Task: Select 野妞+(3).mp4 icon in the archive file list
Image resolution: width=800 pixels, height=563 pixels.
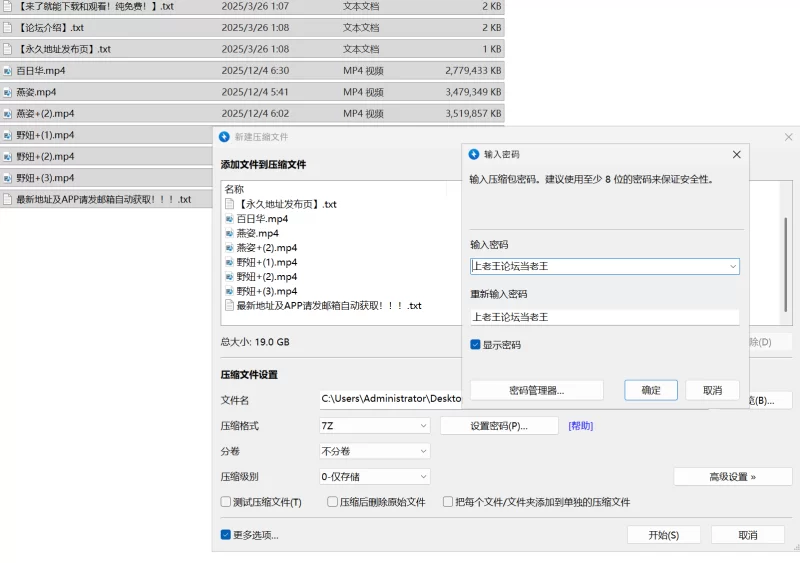Action: (x=229, y=291)
